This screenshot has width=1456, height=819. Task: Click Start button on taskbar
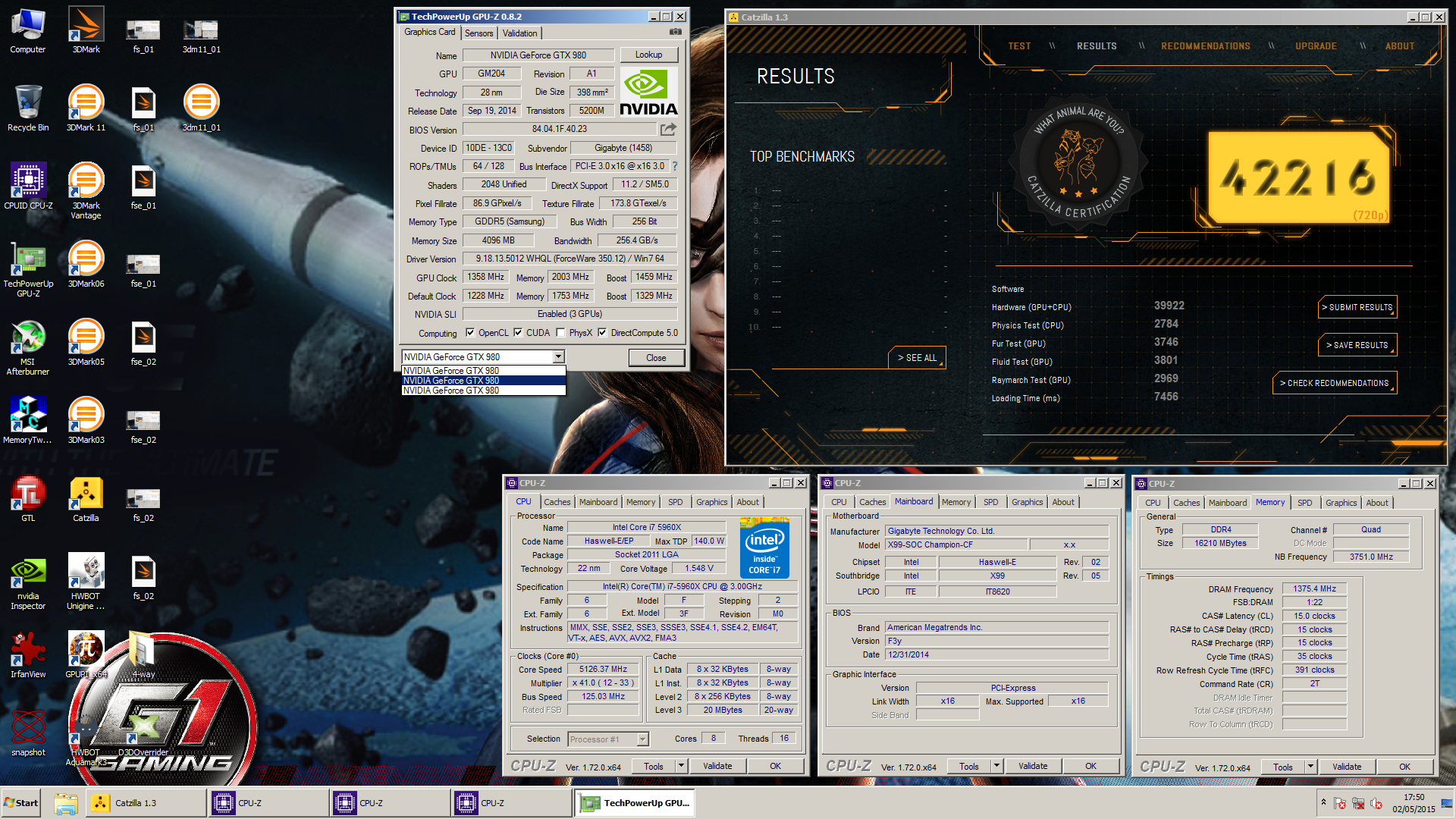(x=21, y=803)
